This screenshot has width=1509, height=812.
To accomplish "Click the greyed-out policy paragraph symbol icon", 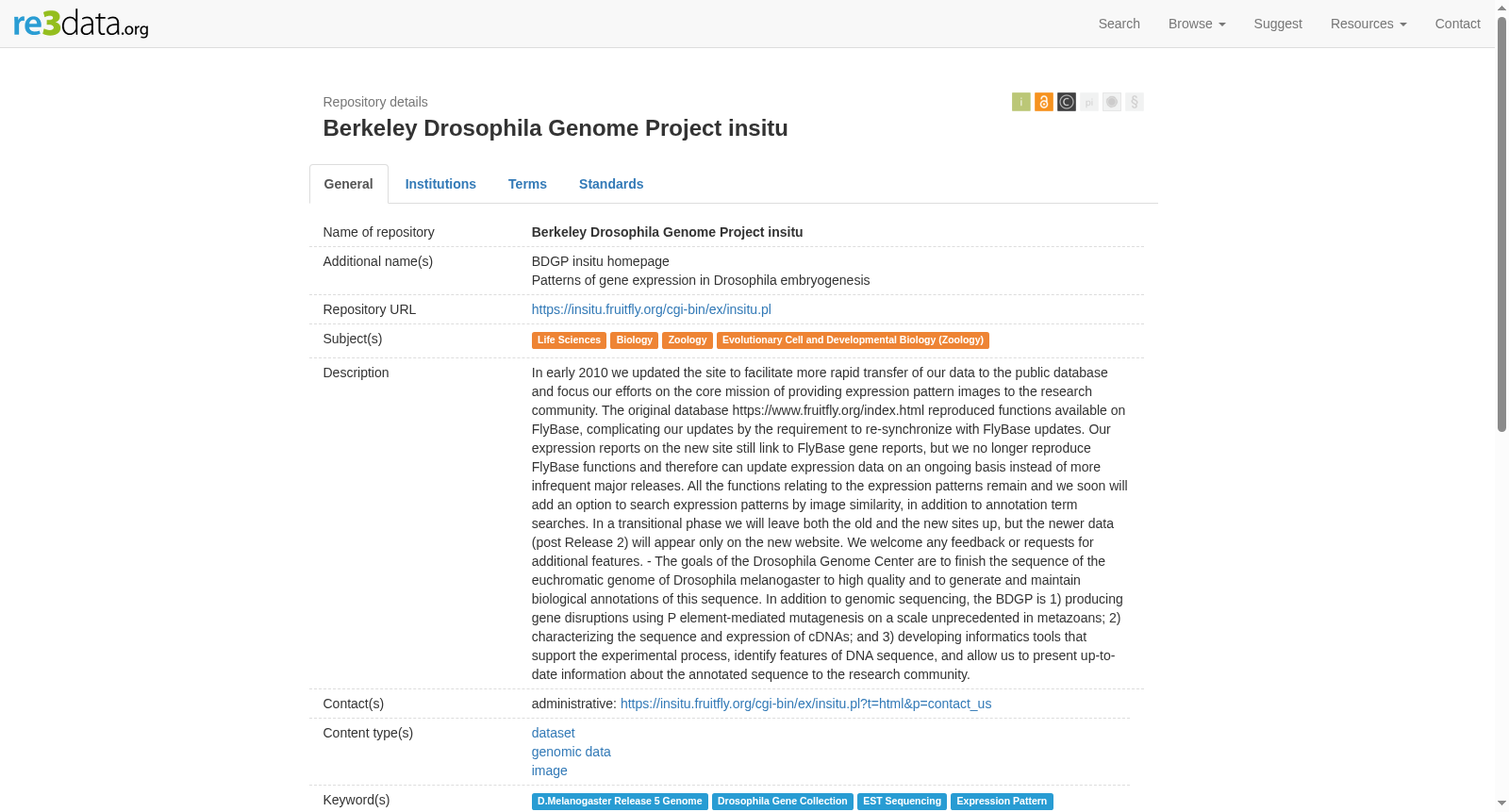I will [1134, 102].
